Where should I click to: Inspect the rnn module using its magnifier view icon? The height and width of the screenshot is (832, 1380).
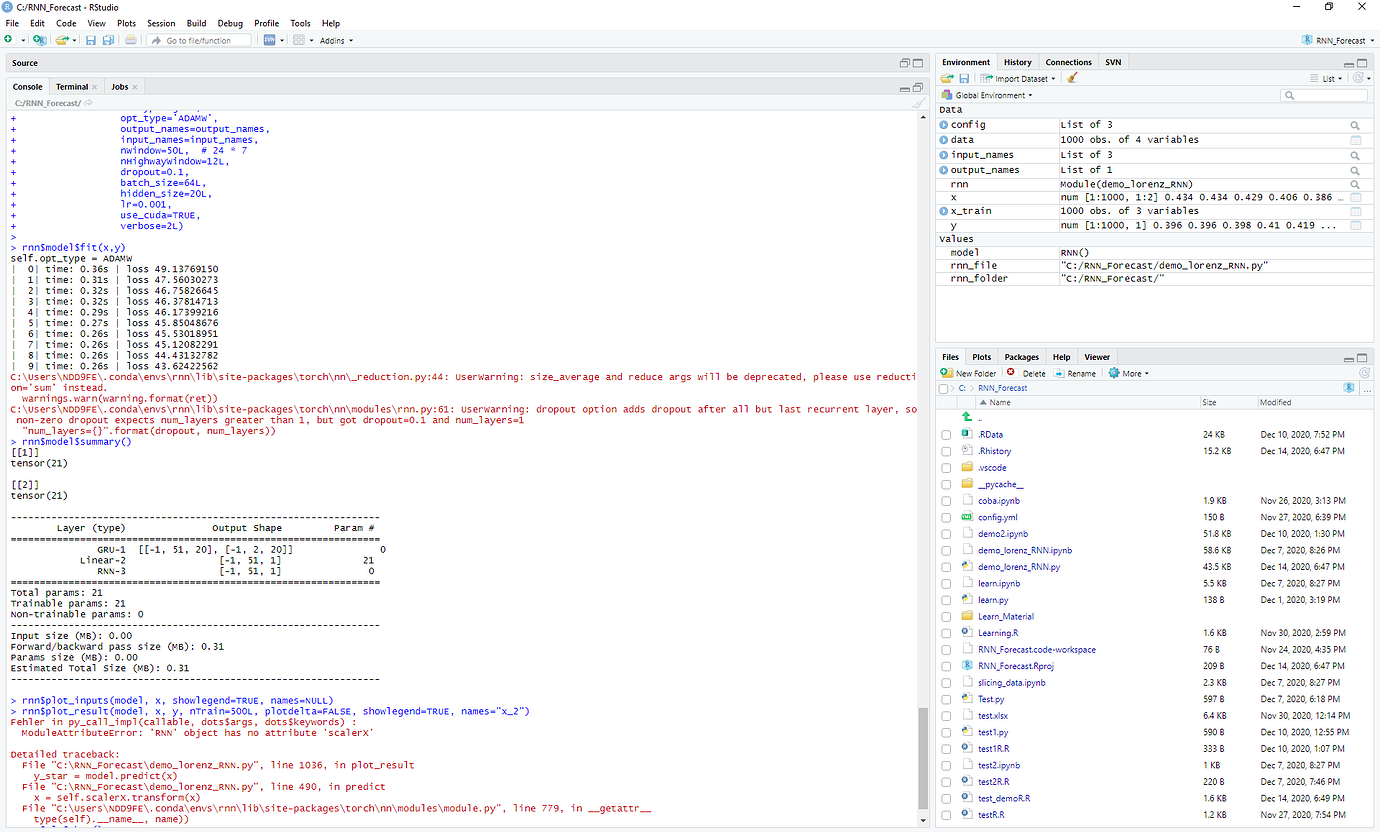point(1356,183)
